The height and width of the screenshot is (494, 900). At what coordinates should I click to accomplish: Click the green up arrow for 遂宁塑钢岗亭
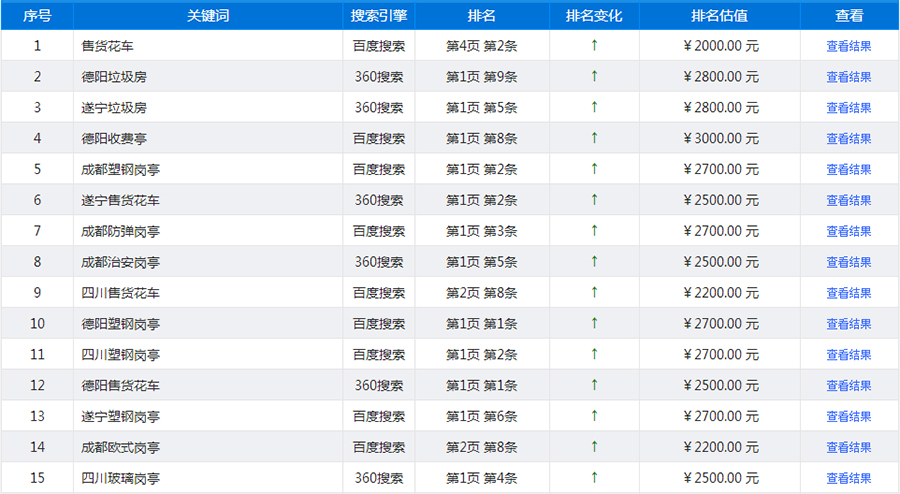pos(594,416)
